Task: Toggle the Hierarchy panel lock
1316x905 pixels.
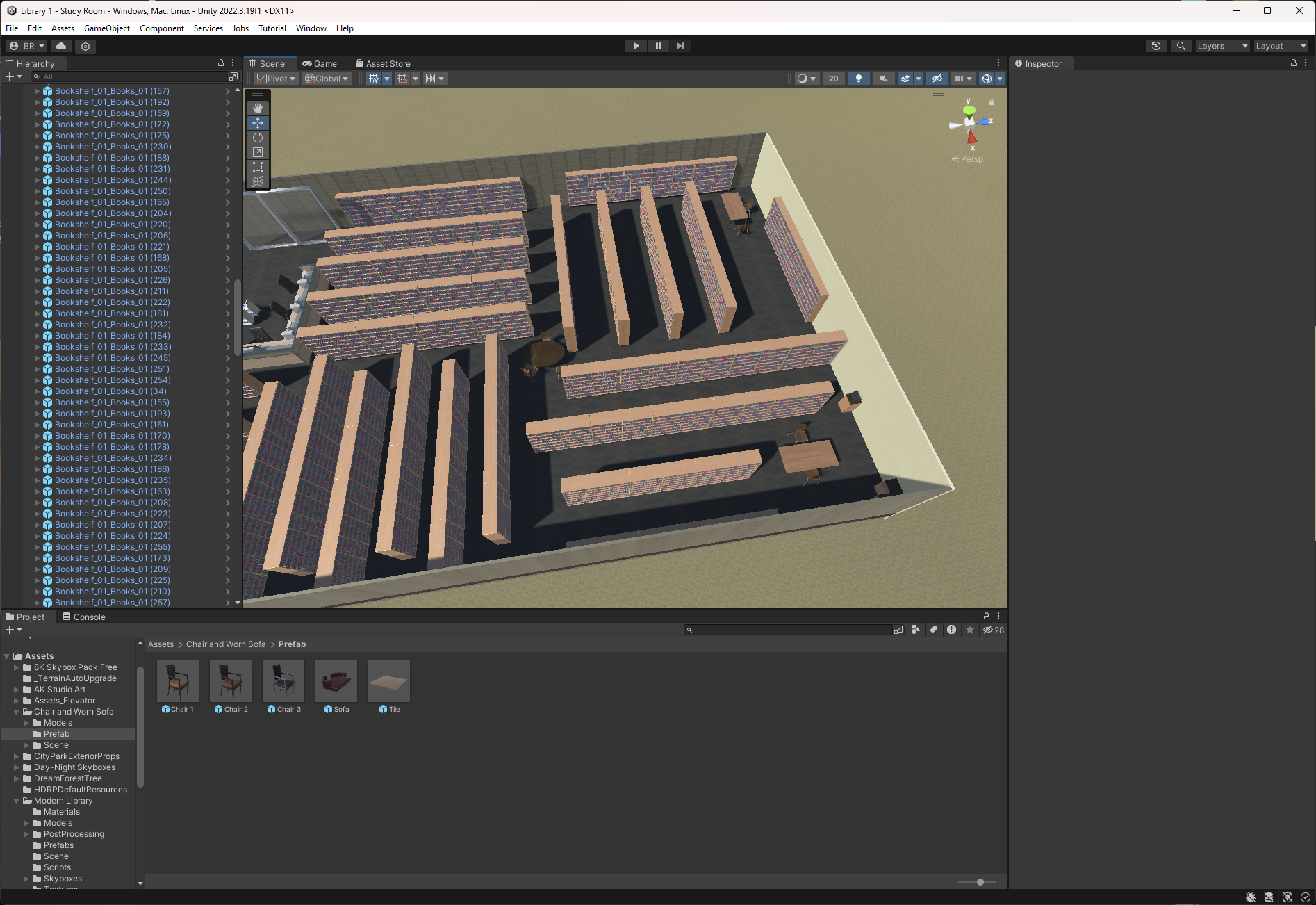Action: (221, 63)
